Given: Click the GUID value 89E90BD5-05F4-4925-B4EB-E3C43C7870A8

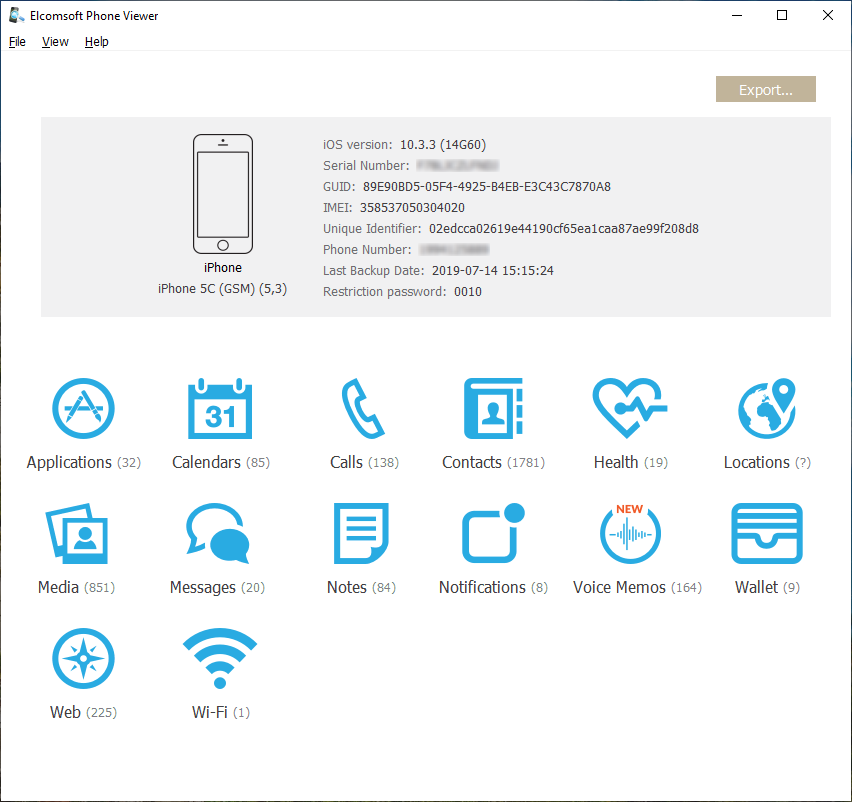Looking at the screenshot, I should click(x=487, y=187).
